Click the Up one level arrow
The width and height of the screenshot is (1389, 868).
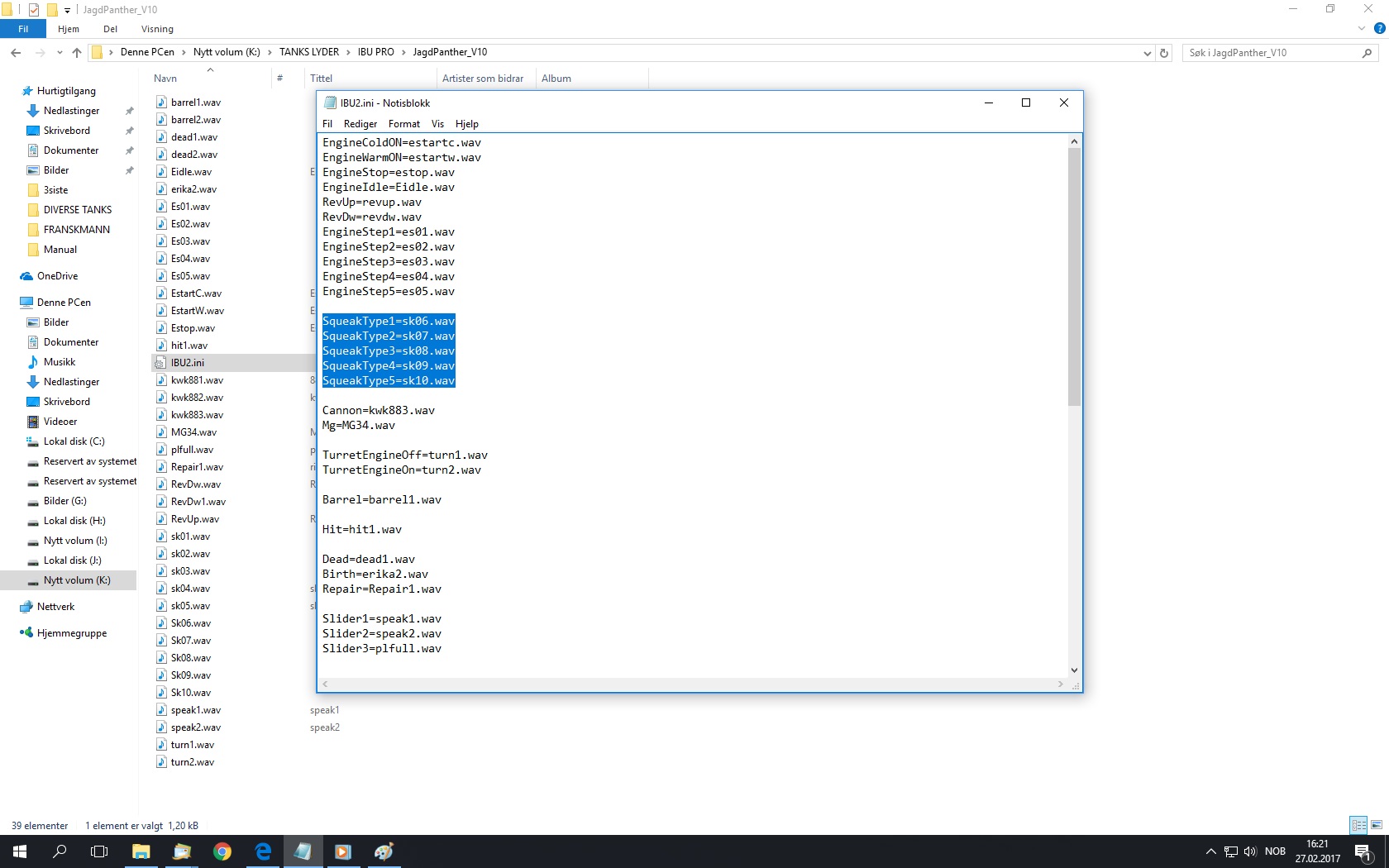click(x=77, y=53)
